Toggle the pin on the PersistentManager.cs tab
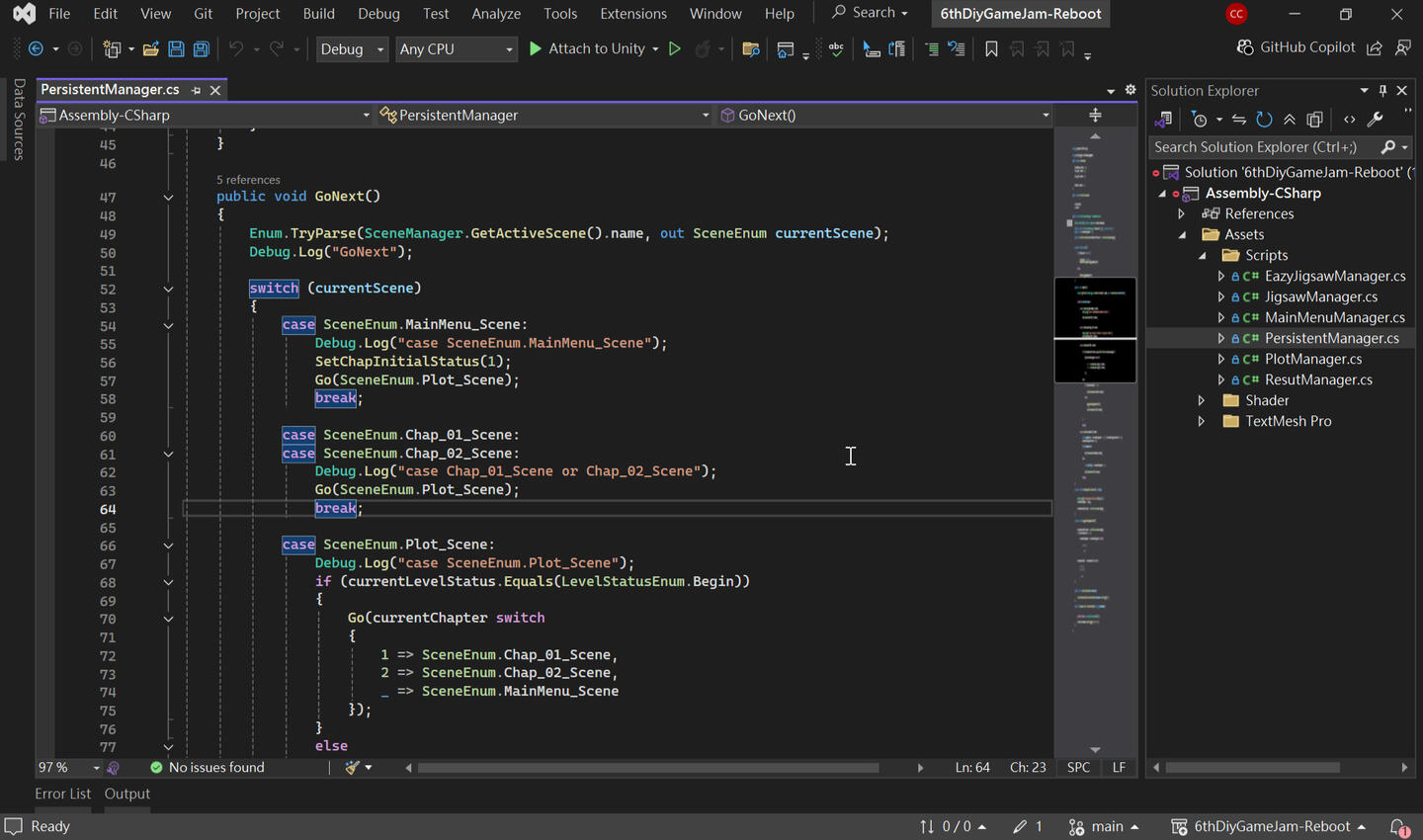The image size is (1423, 840). 196,90
